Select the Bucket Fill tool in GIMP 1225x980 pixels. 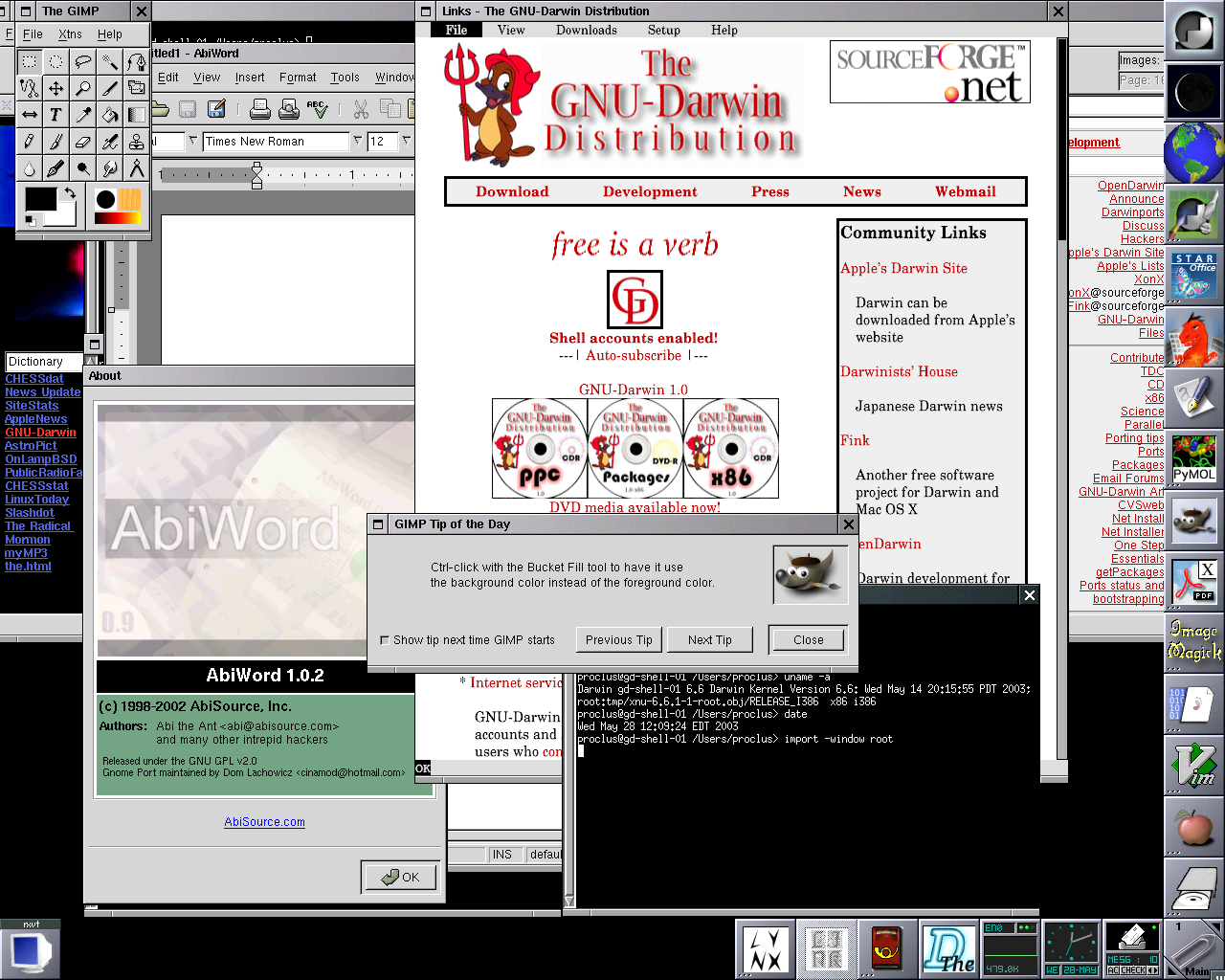click(x=110, y=116)
